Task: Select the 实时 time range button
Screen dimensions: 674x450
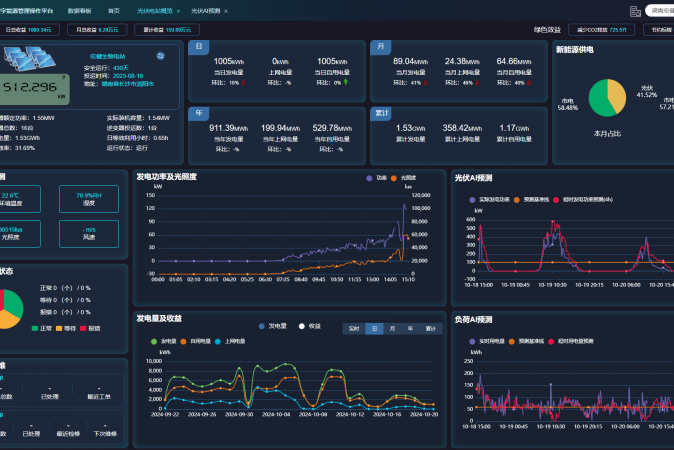Action: click(352, 328)
